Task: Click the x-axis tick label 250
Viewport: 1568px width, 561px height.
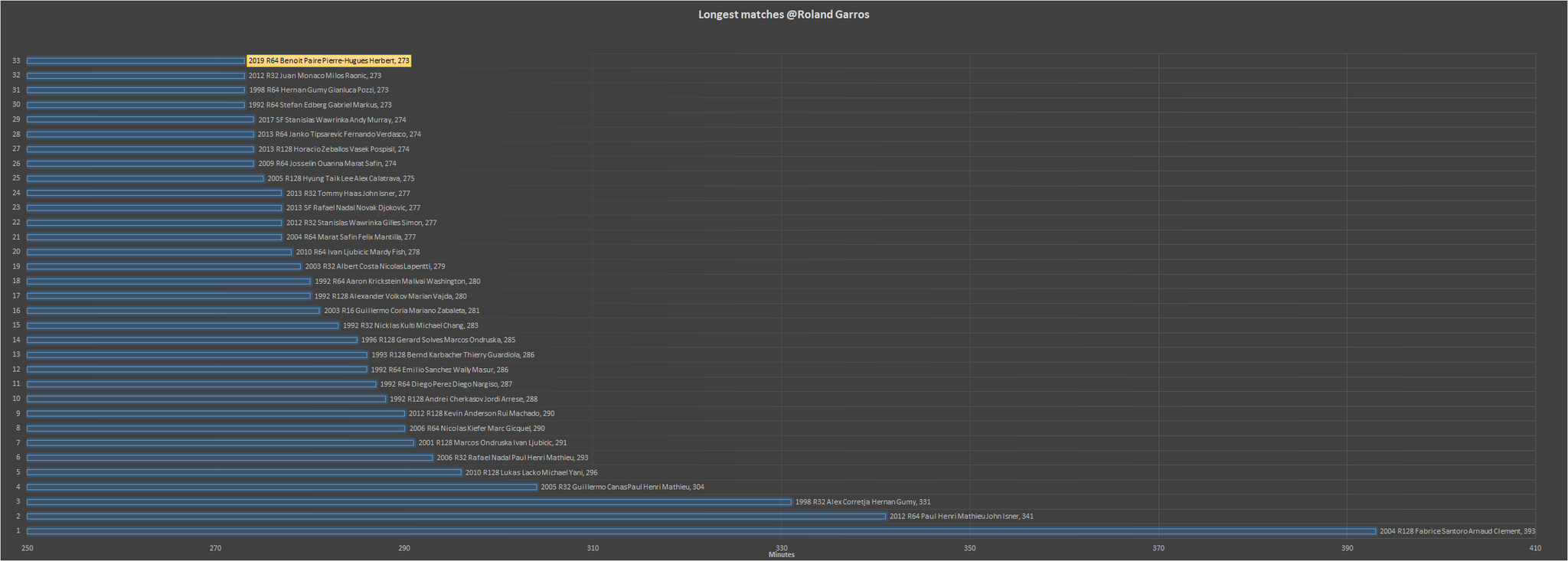Action: pos(27,548)
